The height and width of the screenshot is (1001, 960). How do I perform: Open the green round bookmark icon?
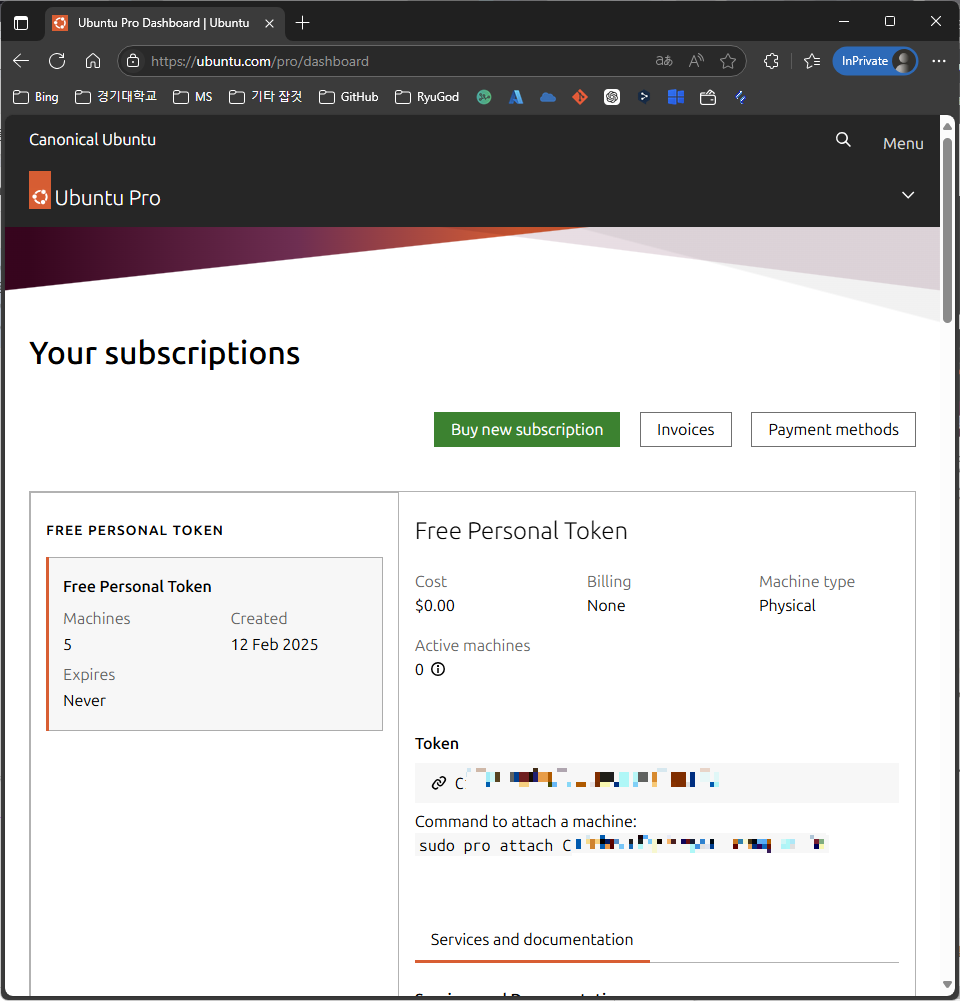pos(484,97)
